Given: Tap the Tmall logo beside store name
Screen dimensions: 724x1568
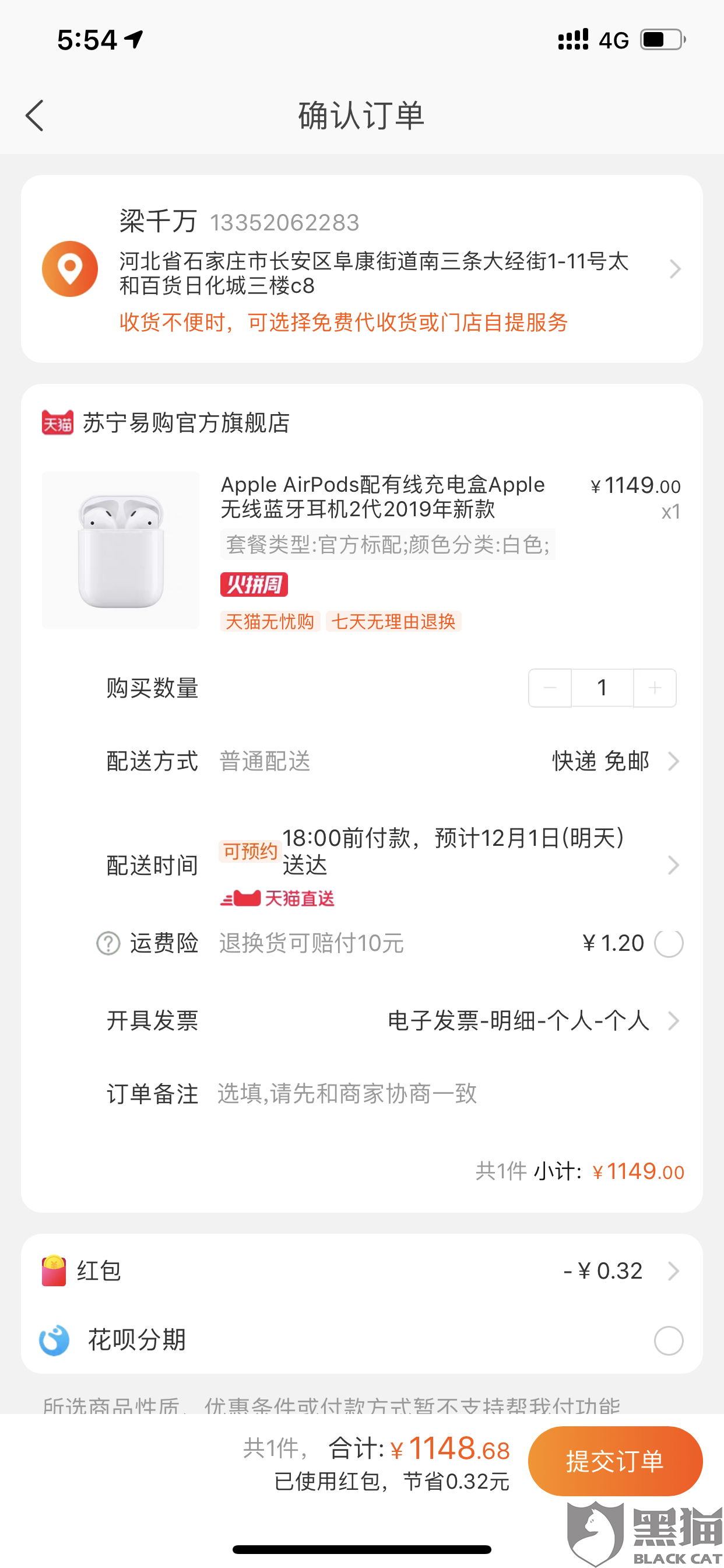Looking at the screenshot, I should tap(58, 422).
